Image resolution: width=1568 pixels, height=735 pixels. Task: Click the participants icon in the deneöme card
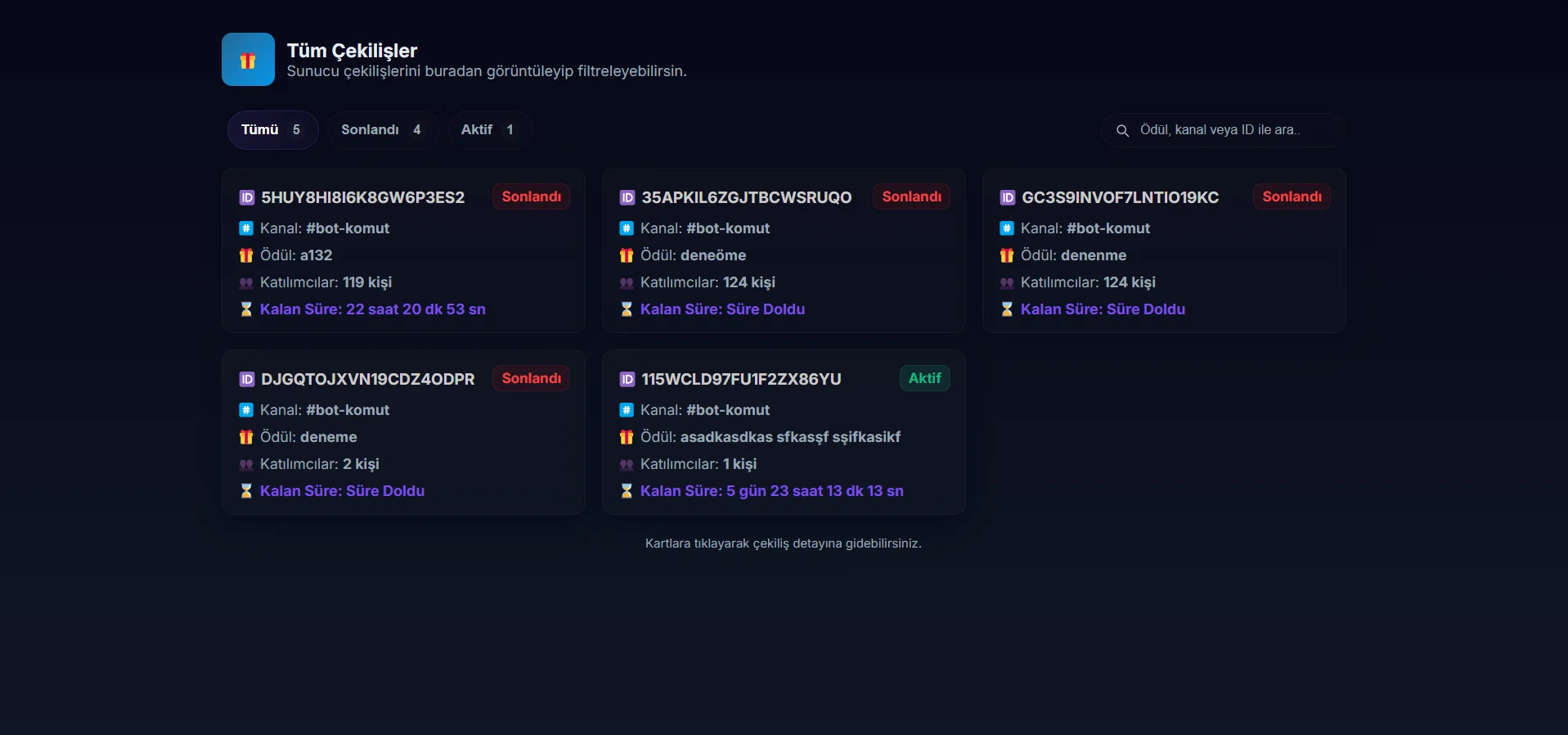coord(627,283)
